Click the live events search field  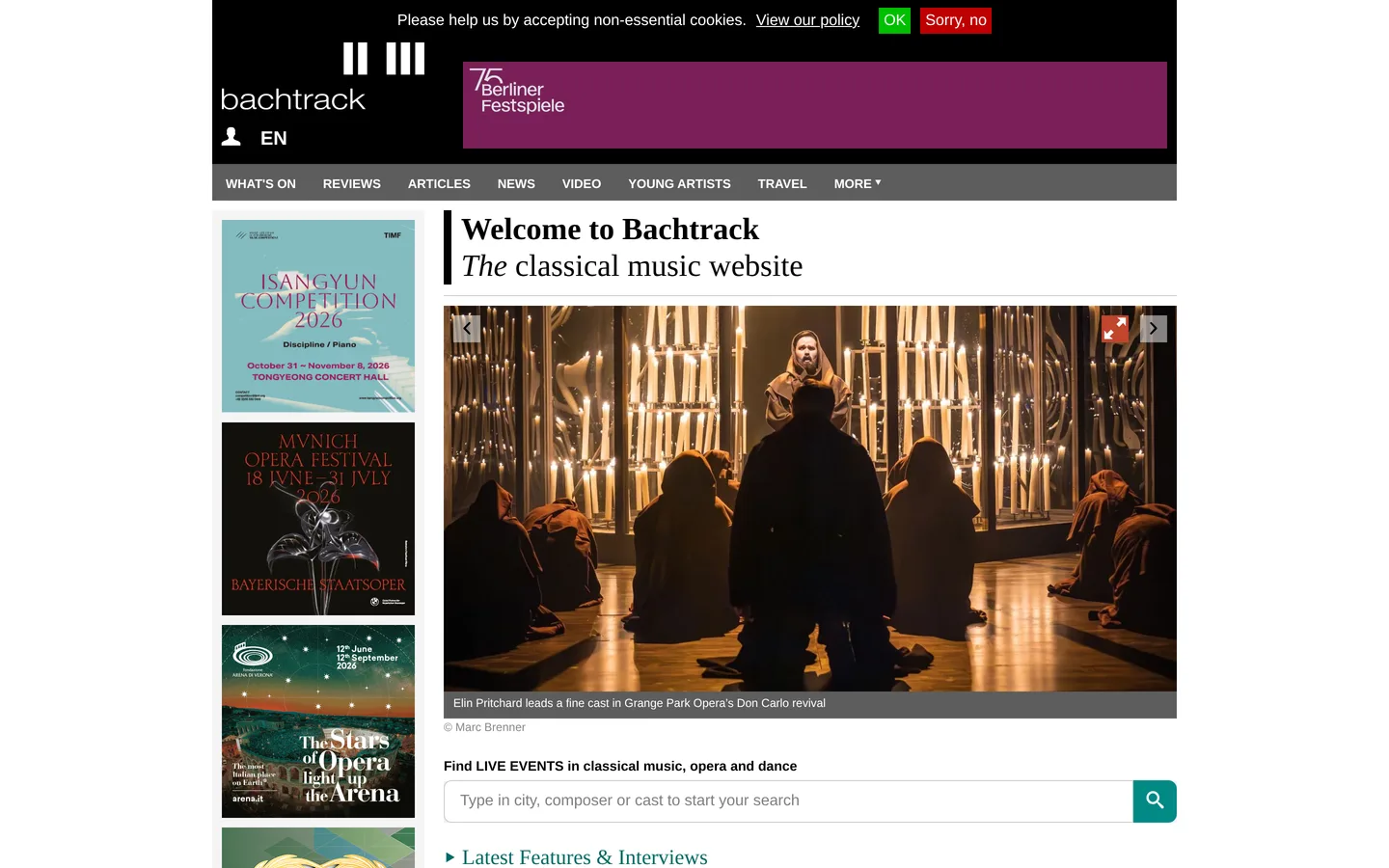click(x=788, y=801)
